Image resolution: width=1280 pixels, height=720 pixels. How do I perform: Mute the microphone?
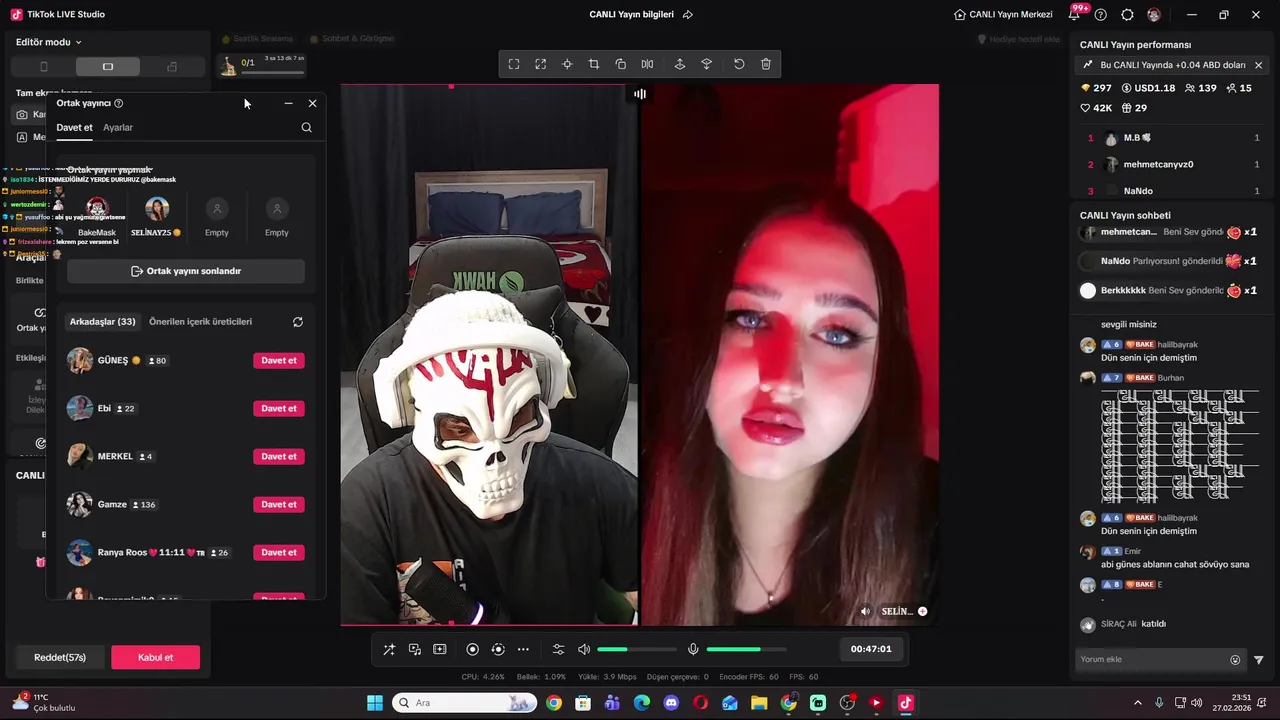coord(693,649)
